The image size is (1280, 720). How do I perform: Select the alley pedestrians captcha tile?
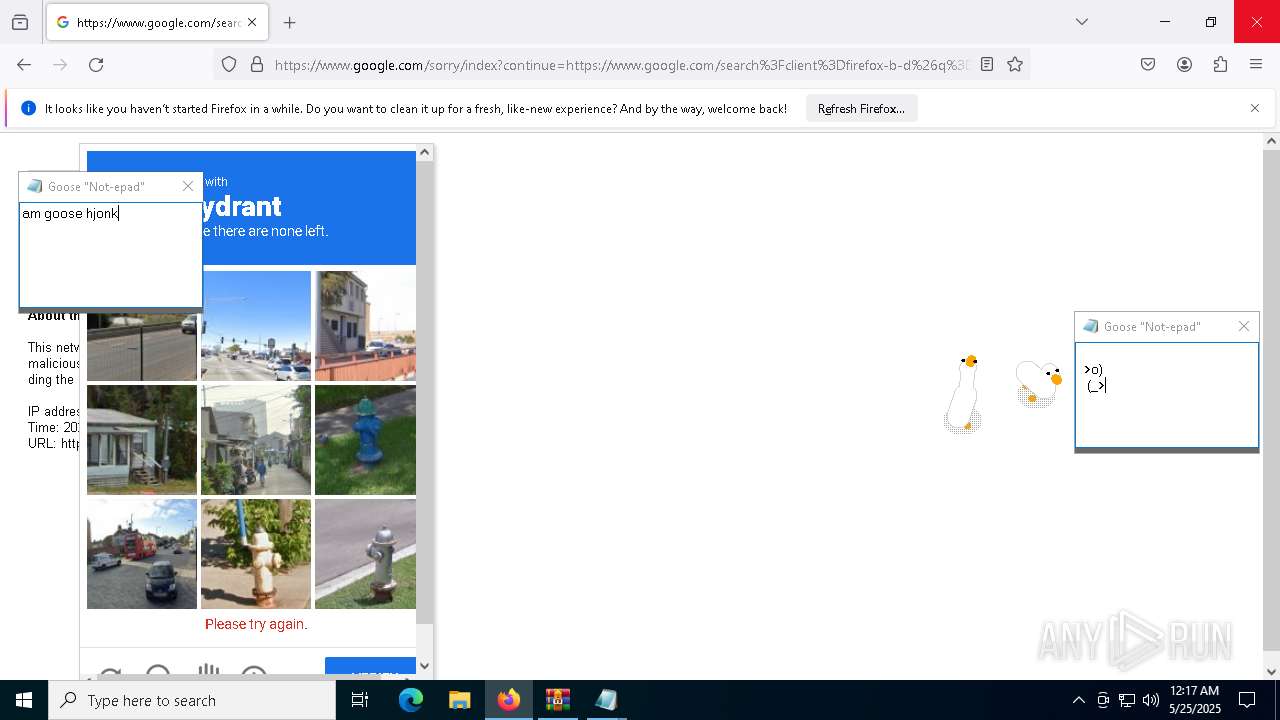[256, 440]
